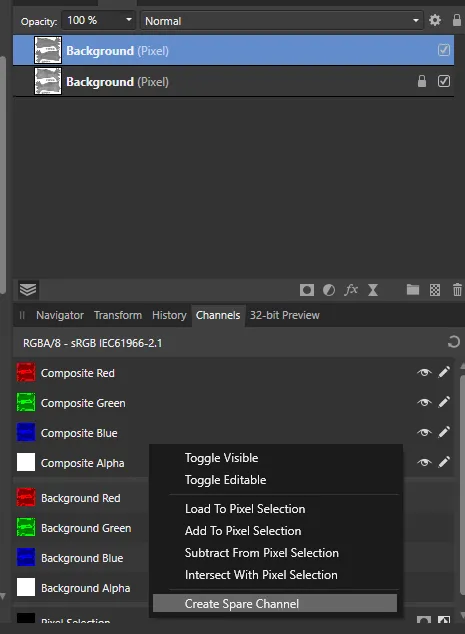Click the stacked layers icon dropdown

pyautogui.click(x=28, y=290)
